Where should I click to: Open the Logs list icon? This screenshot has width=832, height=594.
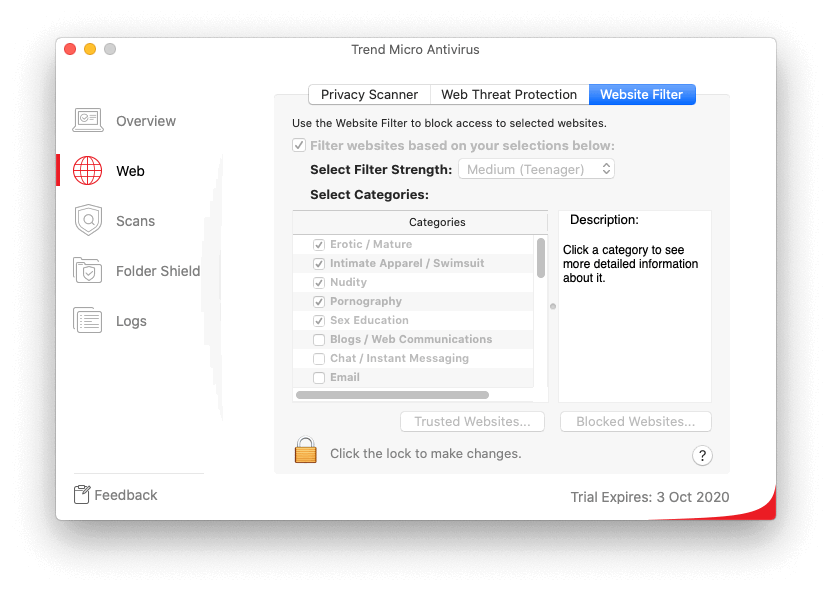[x=88, y=320]
